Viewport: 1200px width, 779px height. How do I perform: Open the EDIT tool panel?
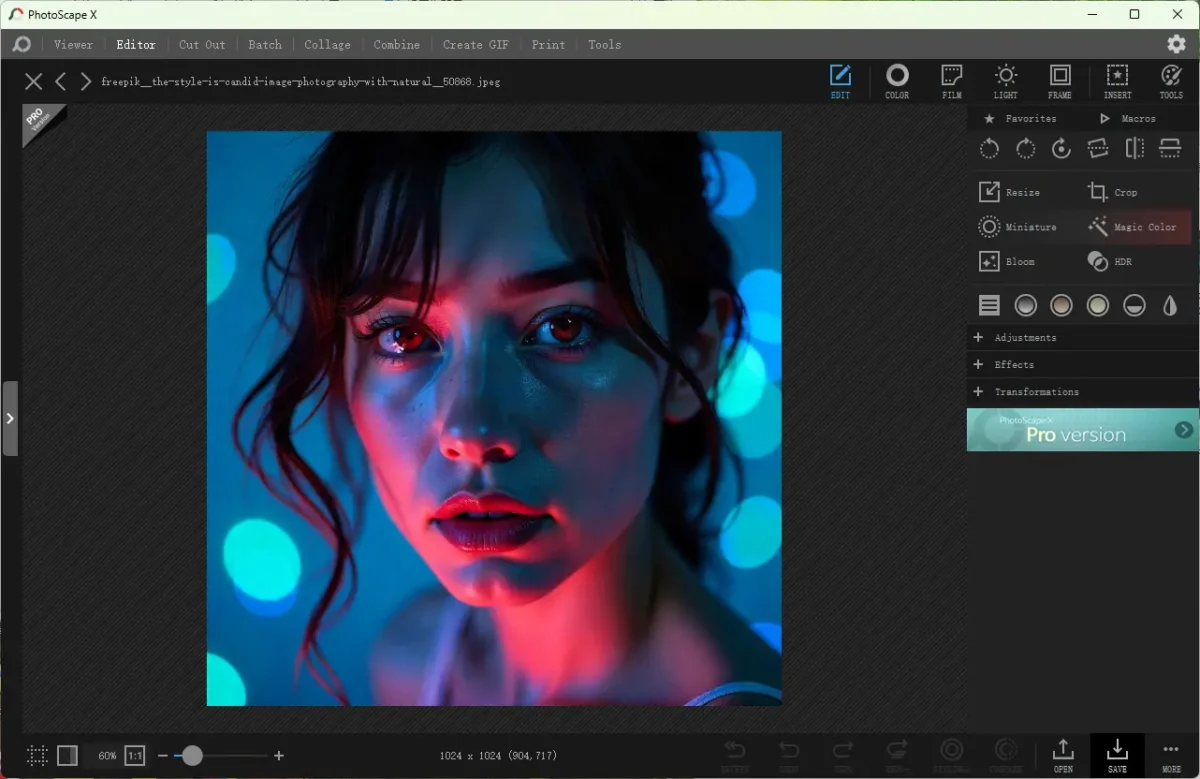pos(840,82)
